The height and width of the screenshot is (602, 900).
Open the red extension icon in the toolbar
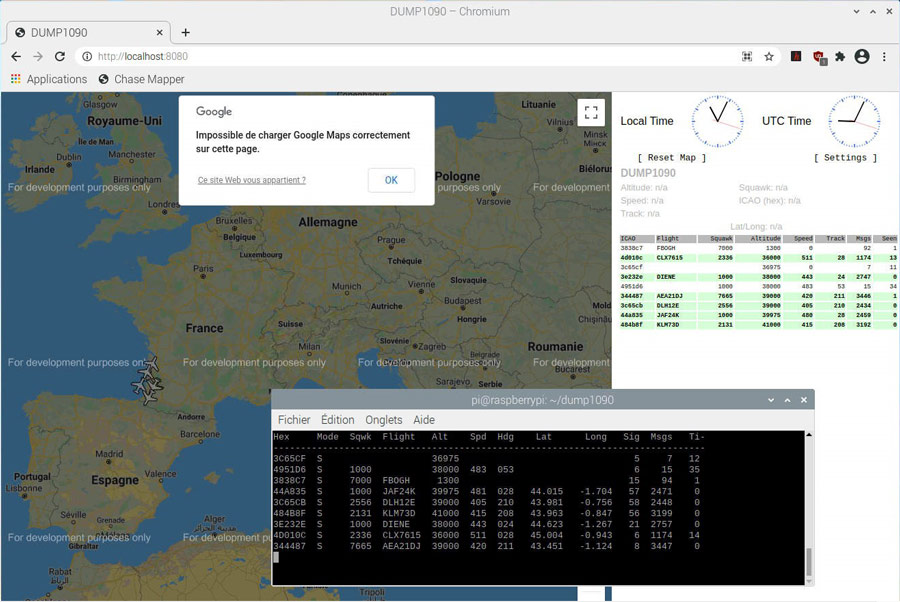click(x=796, y=56)
